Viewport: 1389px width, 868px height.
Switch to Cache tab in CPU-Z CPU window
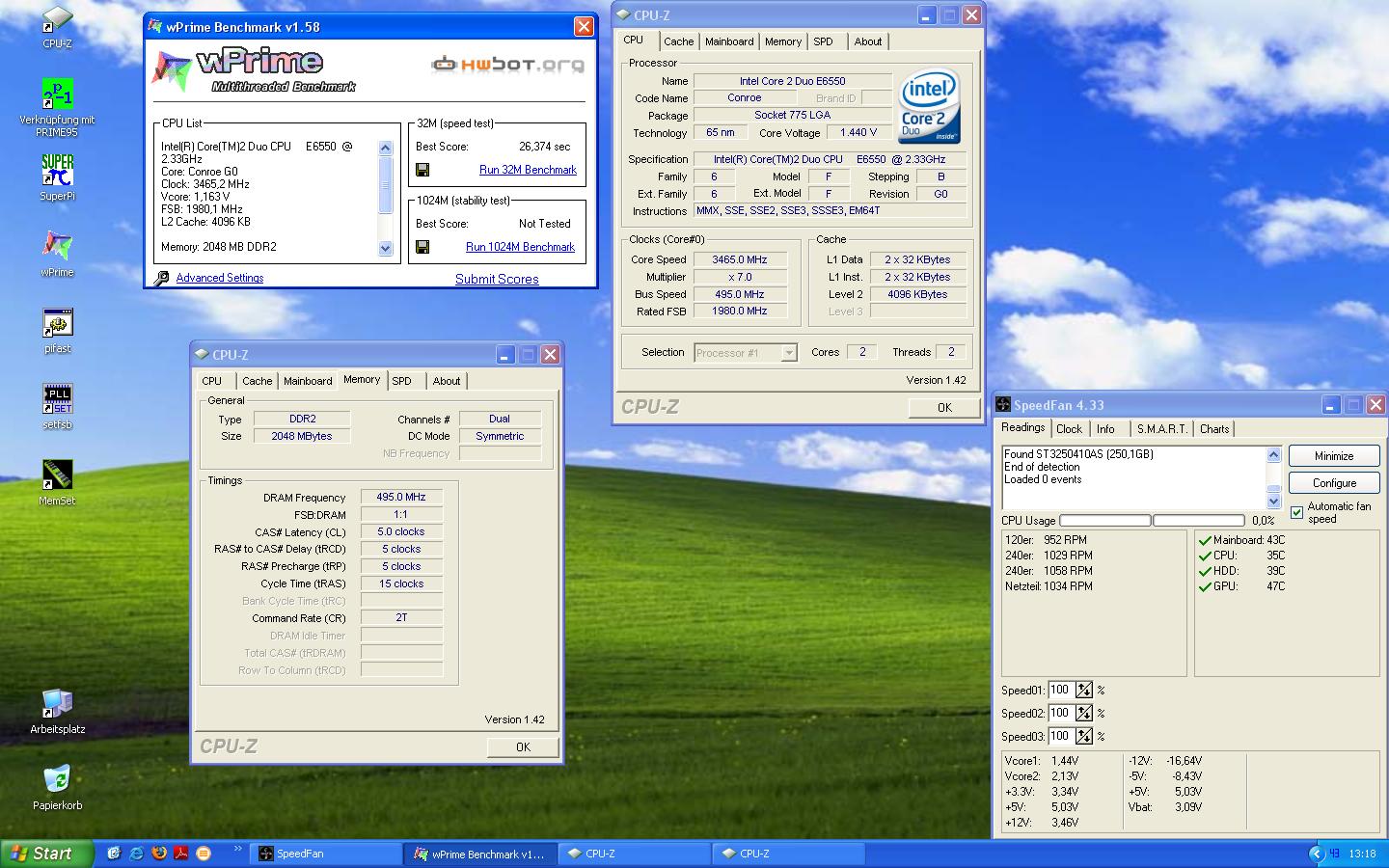tap(678, 41)
